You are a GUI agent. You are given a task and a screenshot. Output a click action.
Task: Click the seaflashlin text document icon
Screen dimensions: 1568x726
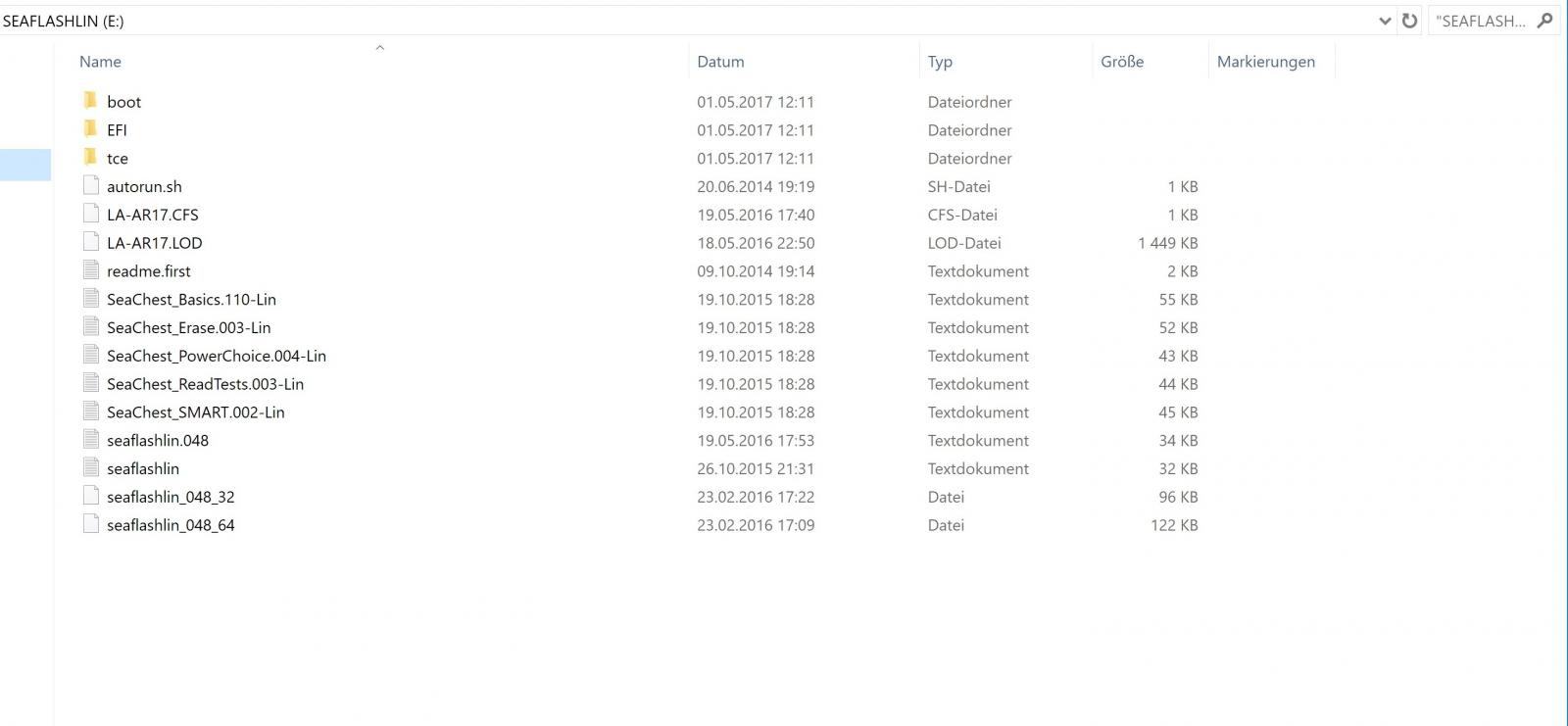(x=91, y=468)
